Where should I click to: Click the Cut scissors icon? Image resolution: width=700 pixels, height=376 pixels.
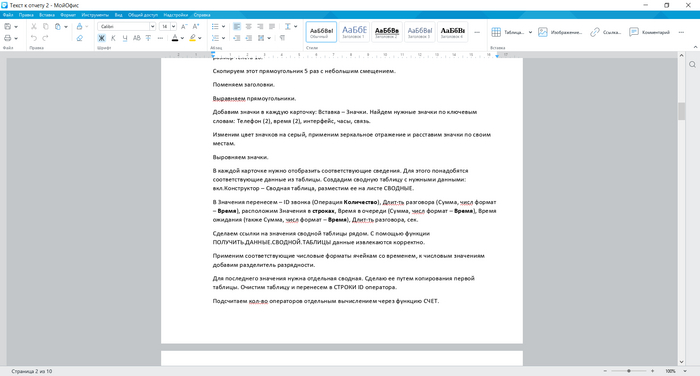(33, 27)
